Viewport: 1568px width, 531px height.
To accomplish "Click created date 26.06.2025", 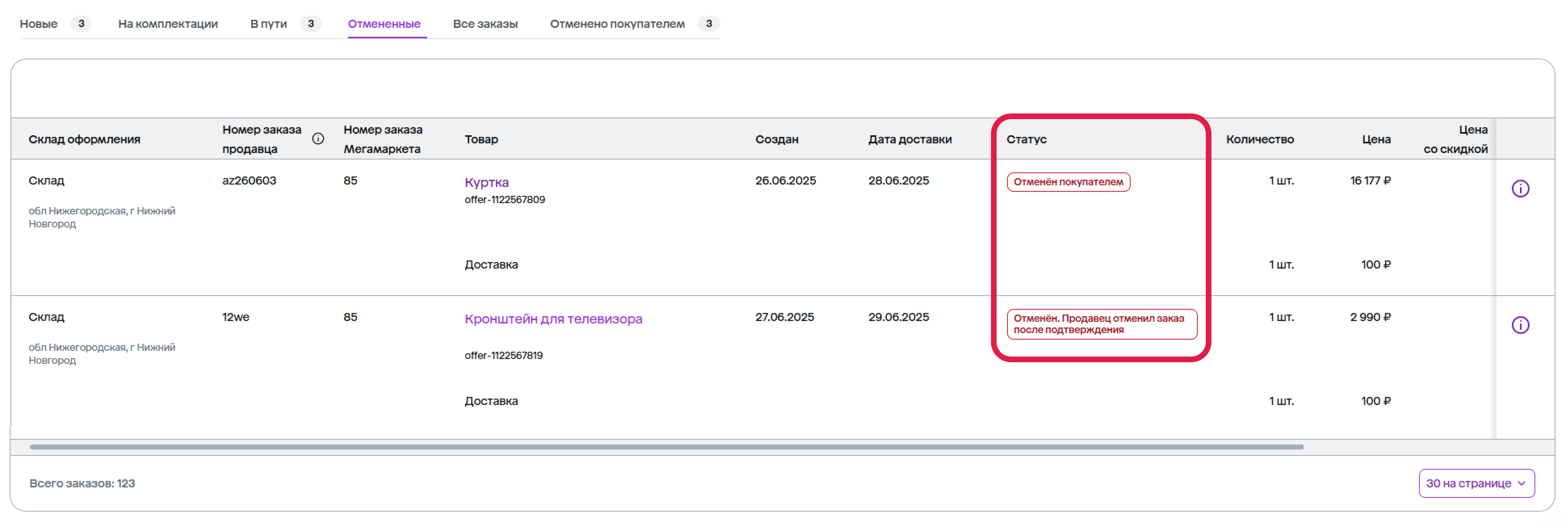I will 785,180.
